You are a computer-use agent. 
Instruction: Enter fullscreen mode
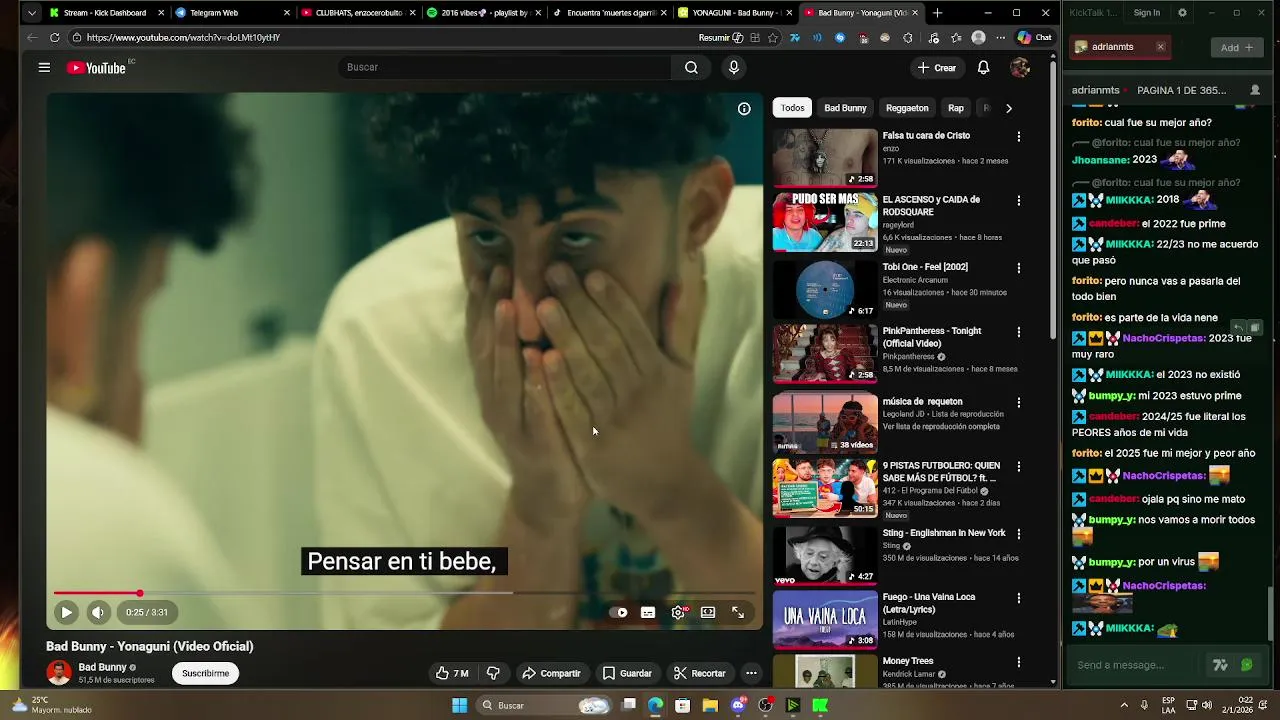pyautogui.click(x=738, y=612)
